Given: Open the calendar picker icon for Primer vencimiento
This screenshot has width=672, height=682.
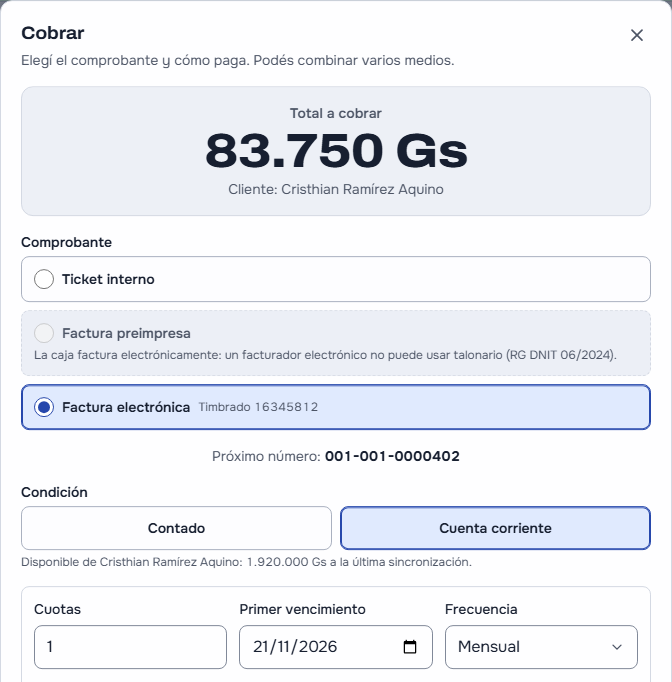Looking at the screenshot, I should coord(410,647).
